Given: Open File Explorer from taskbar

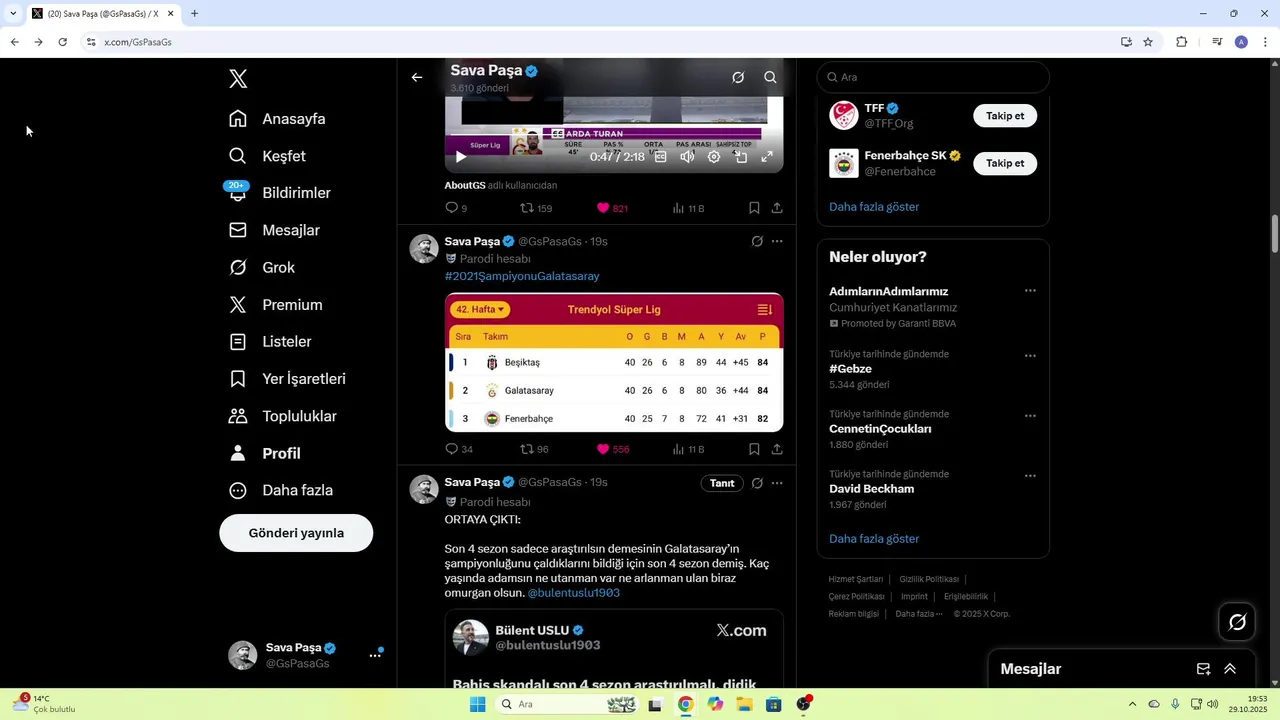Looking at the screenshot, I should 744,704.
